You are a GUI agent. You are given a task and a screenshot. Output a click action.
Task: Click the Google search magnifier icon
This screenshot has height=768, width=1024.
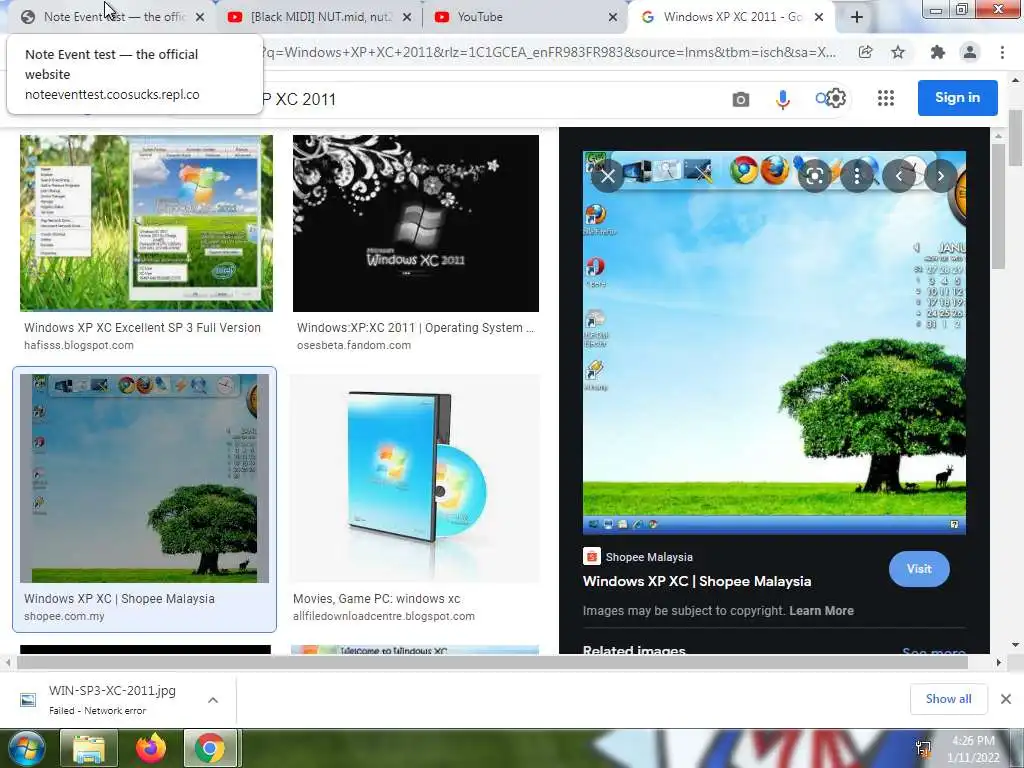[x=820, y=99]
